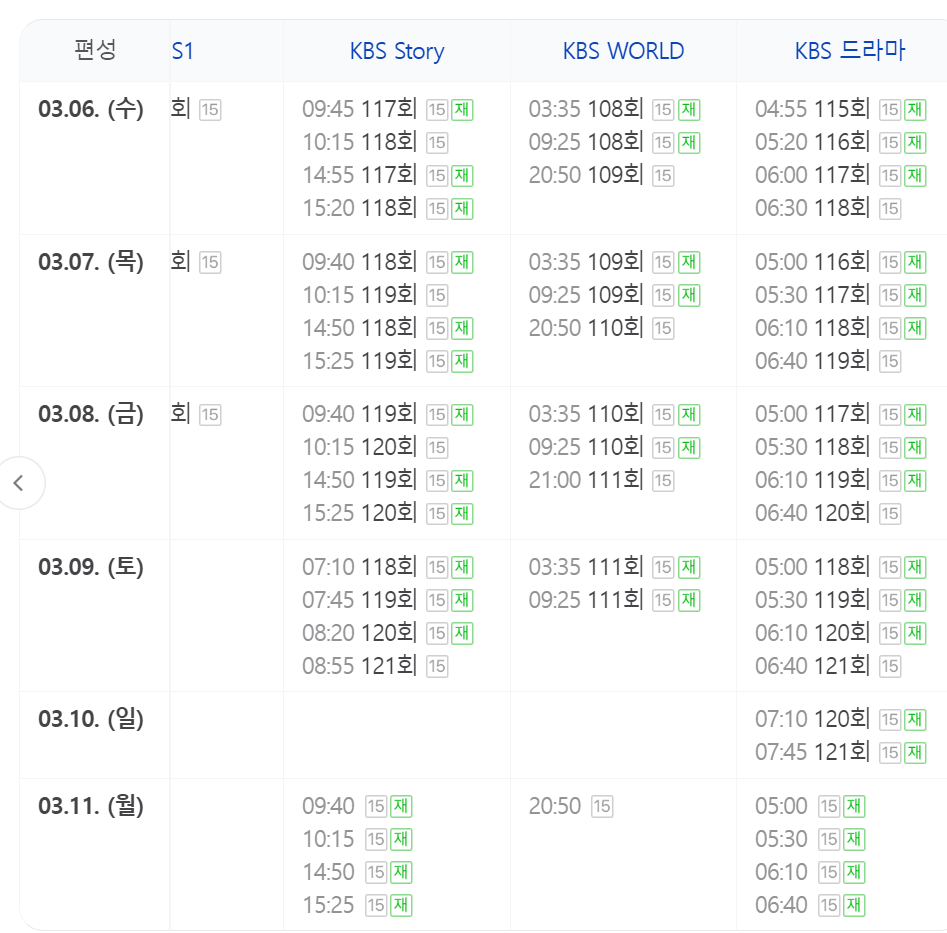Click KBS 드라마 06:30 118회 entry
The height and width of the screenshot is (933, 947).
point(827,208)
